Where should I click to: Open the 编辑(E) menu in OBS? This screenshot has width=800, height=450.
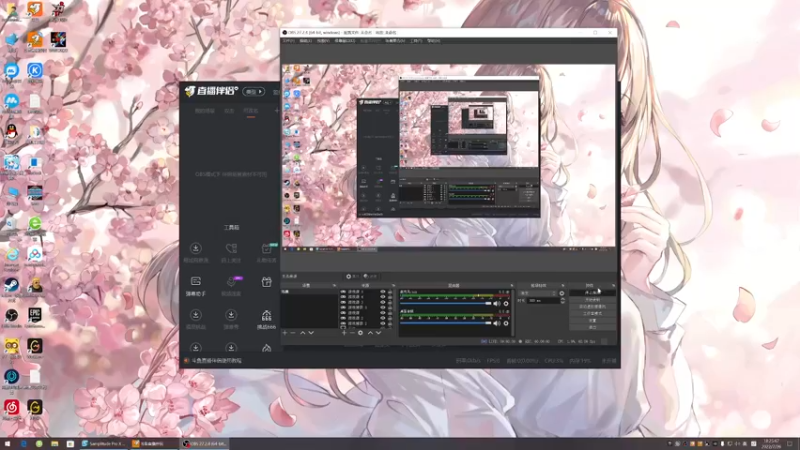306,41
